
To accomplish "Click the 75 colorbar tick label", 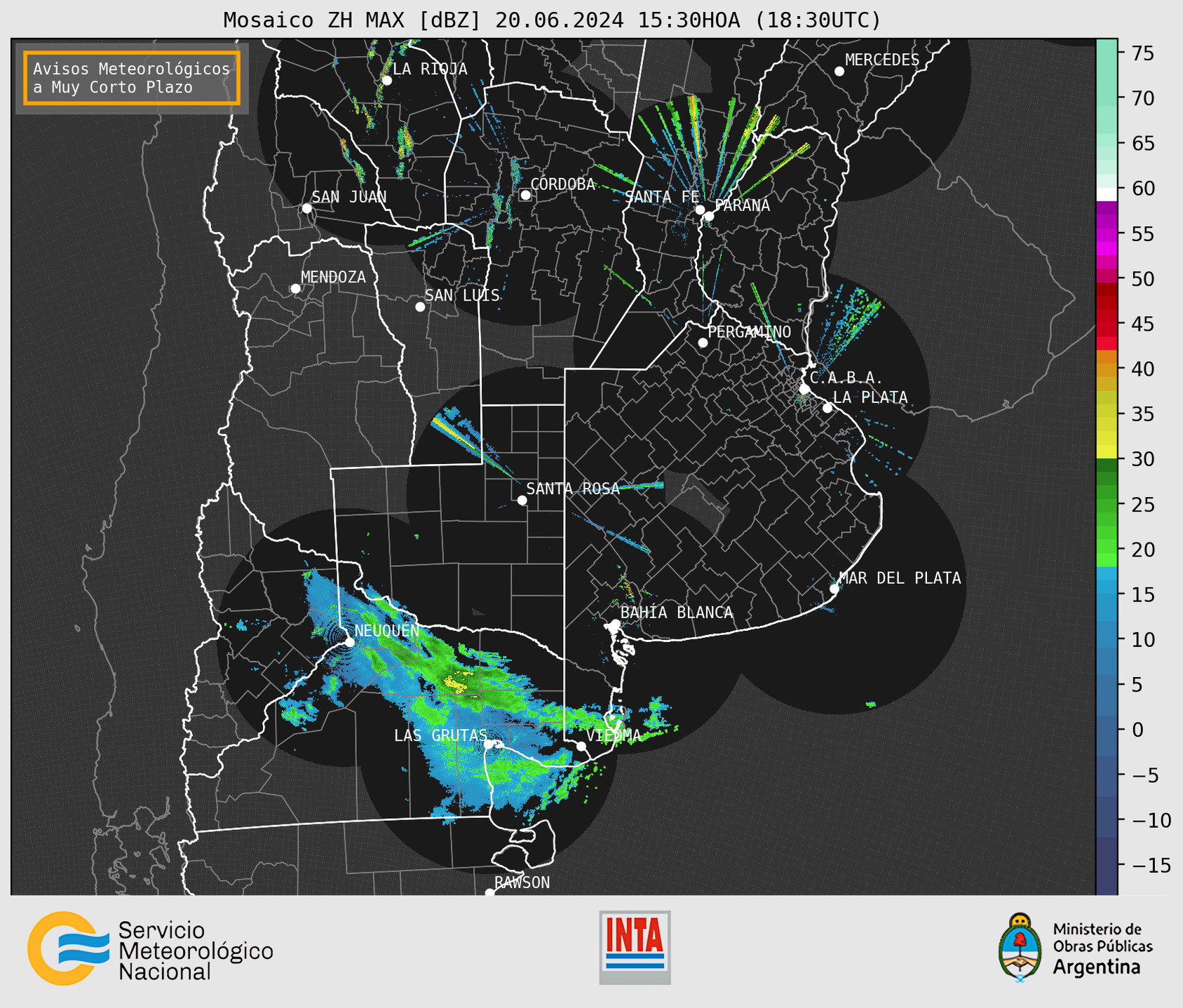I will [1142, 53].
